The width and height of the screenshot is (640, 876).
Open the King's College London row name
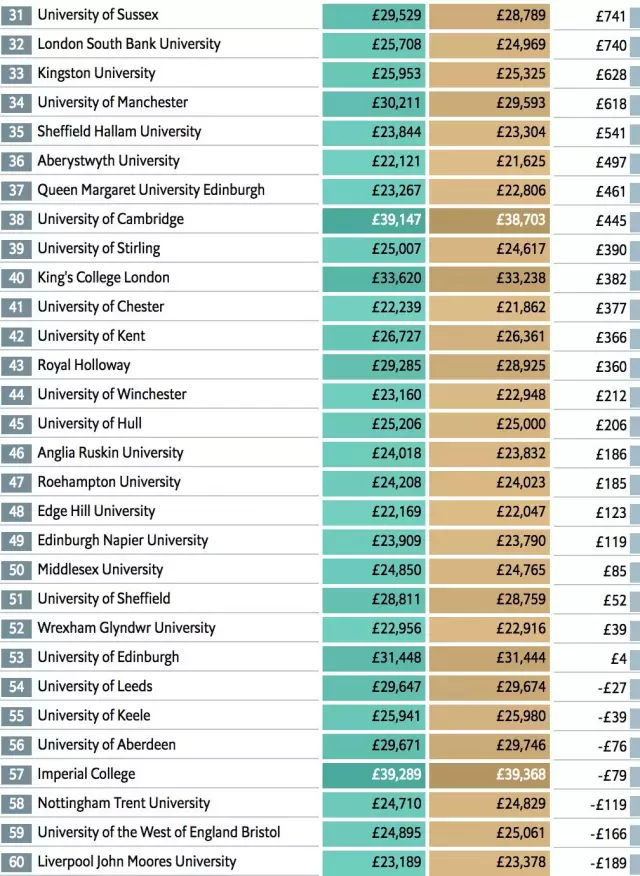tap(103, 278)
